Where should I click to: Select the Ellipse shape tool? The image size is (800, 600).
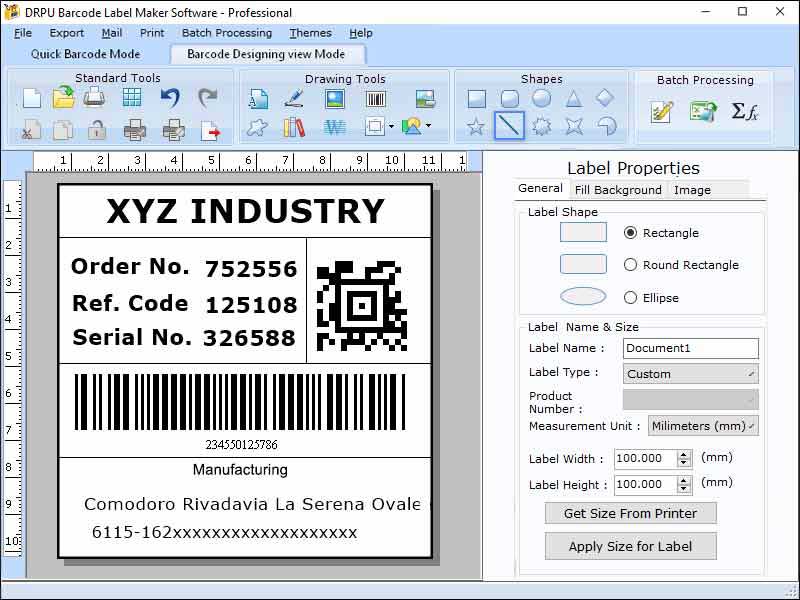tap(540, 99)
